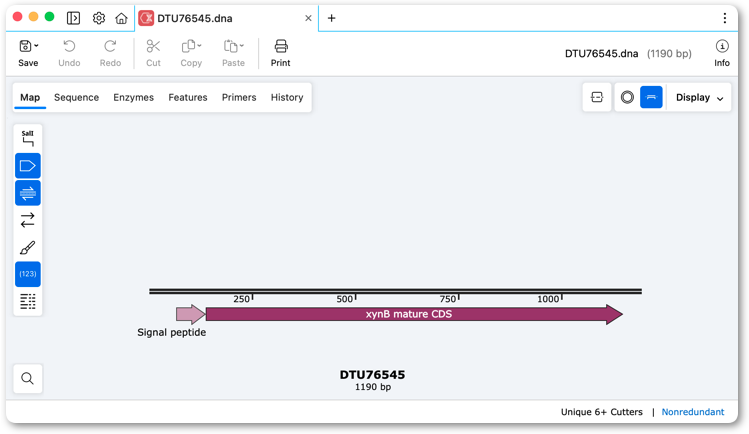Go to the home screen icon
Image resolution: width=749 pixels, height=434 pixels.
pos(121,18)
